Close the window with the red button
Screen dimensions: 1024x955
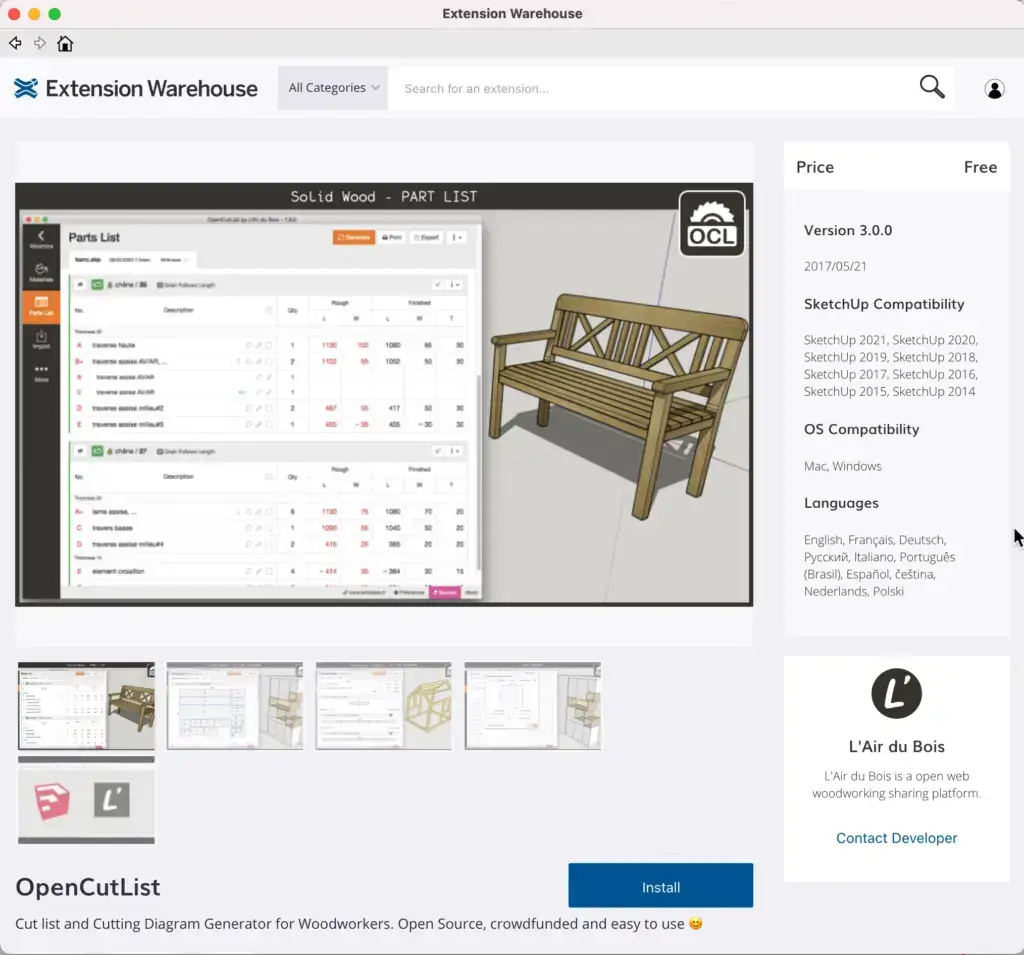click(14, 14)
